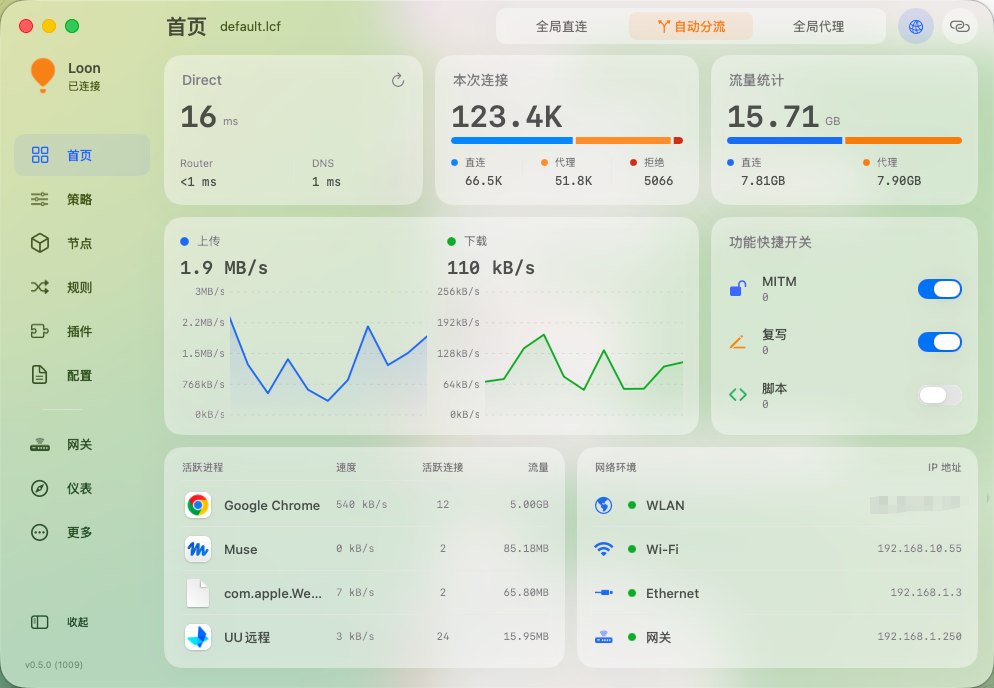Click the download speed line chart
994x688 pixels.
pos(584,353)
